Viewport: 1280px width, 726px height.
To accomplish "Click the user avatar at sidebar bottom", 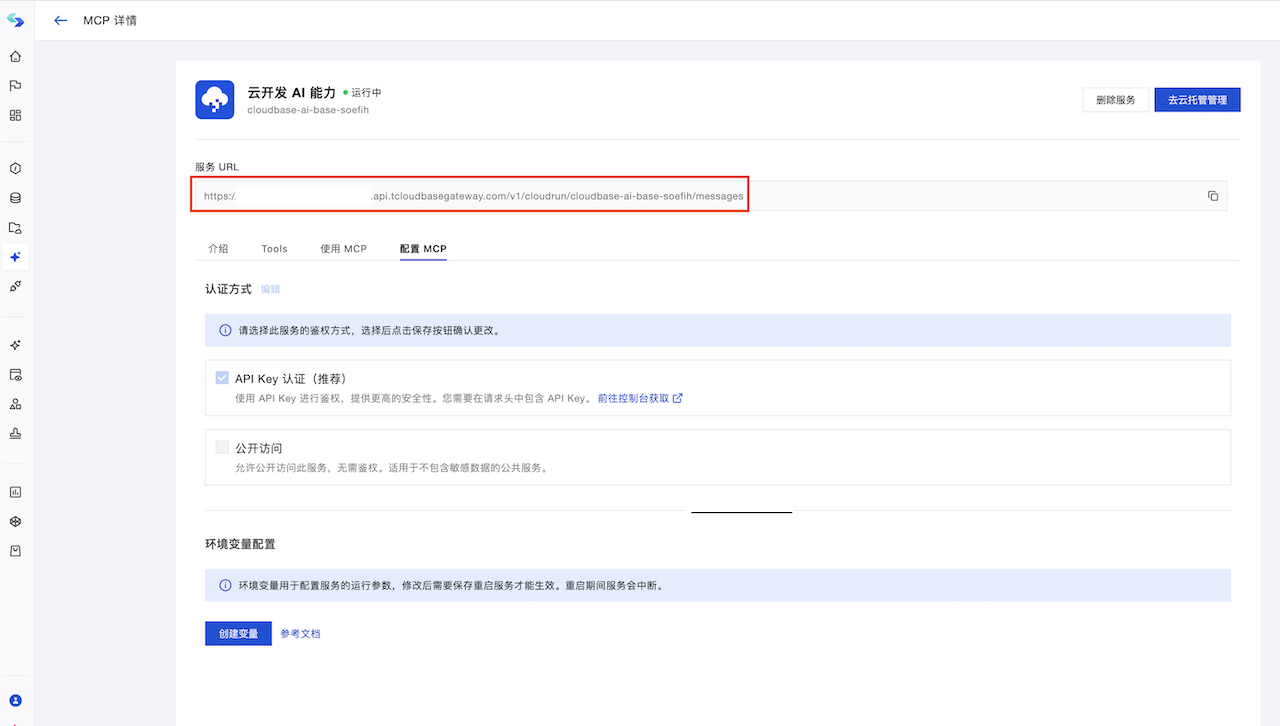I will pos(15,701).
